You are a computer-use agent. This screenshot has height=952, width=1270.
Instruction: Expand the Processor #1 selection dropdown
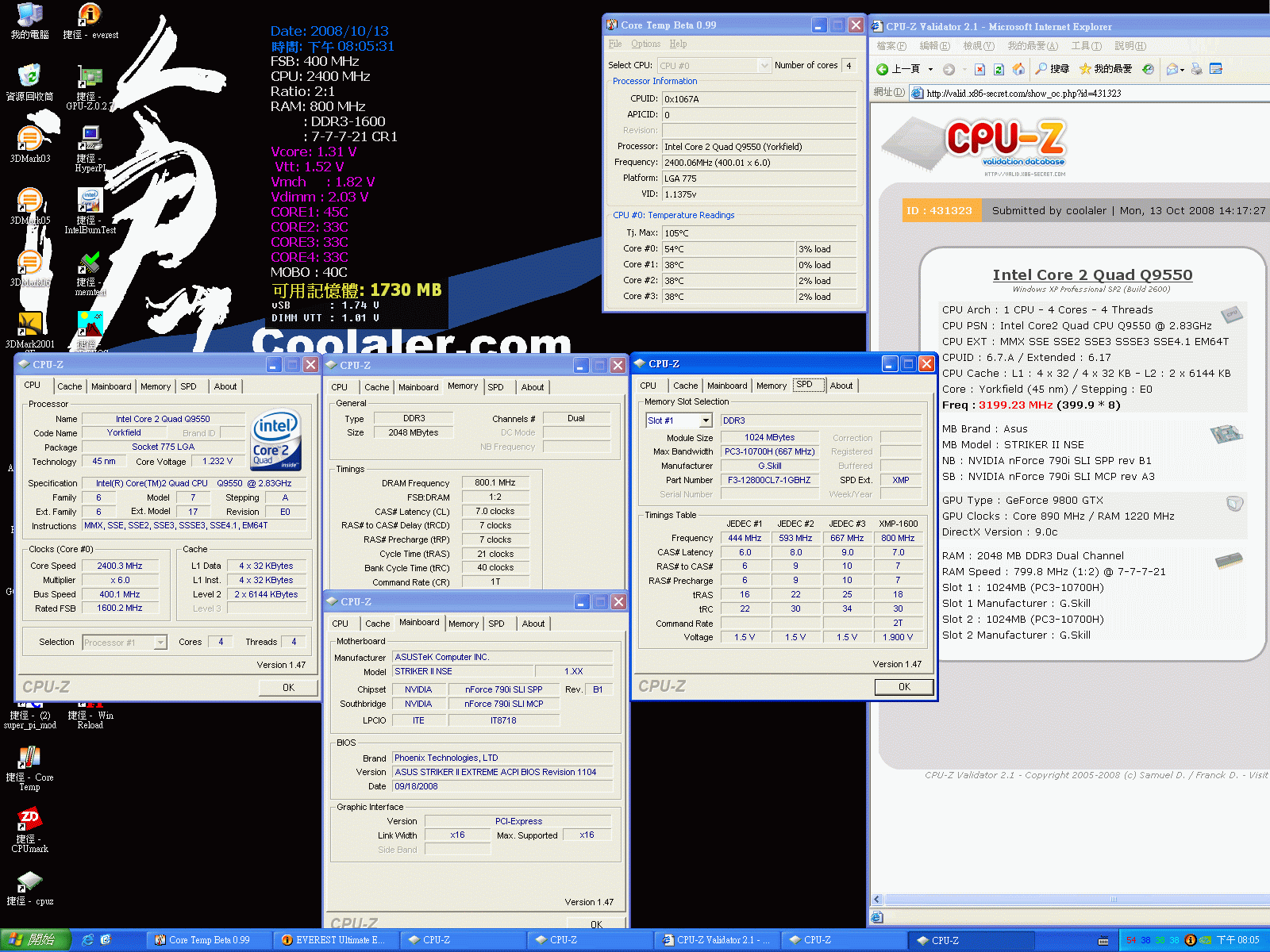click(160, 643)
